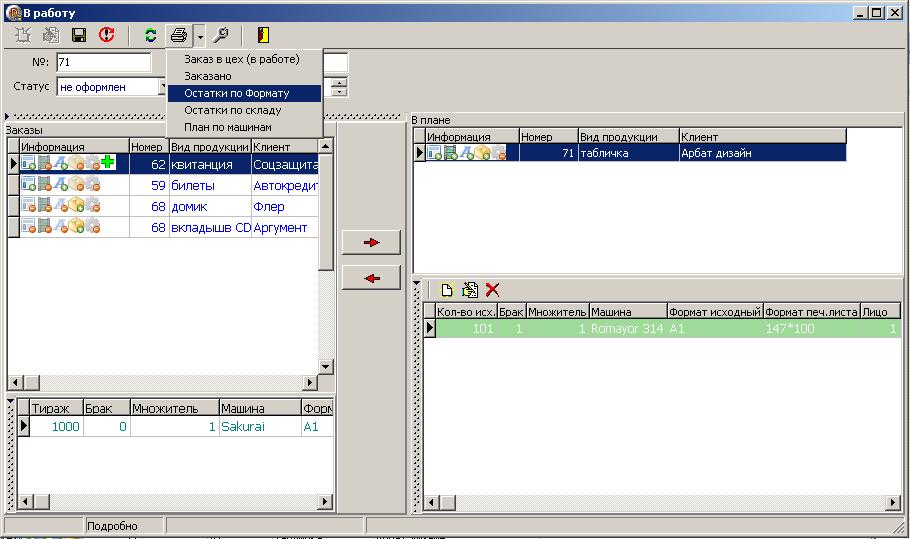Click the copy record icon above the plan details
910x539 pixels.
tap(470, 290)
